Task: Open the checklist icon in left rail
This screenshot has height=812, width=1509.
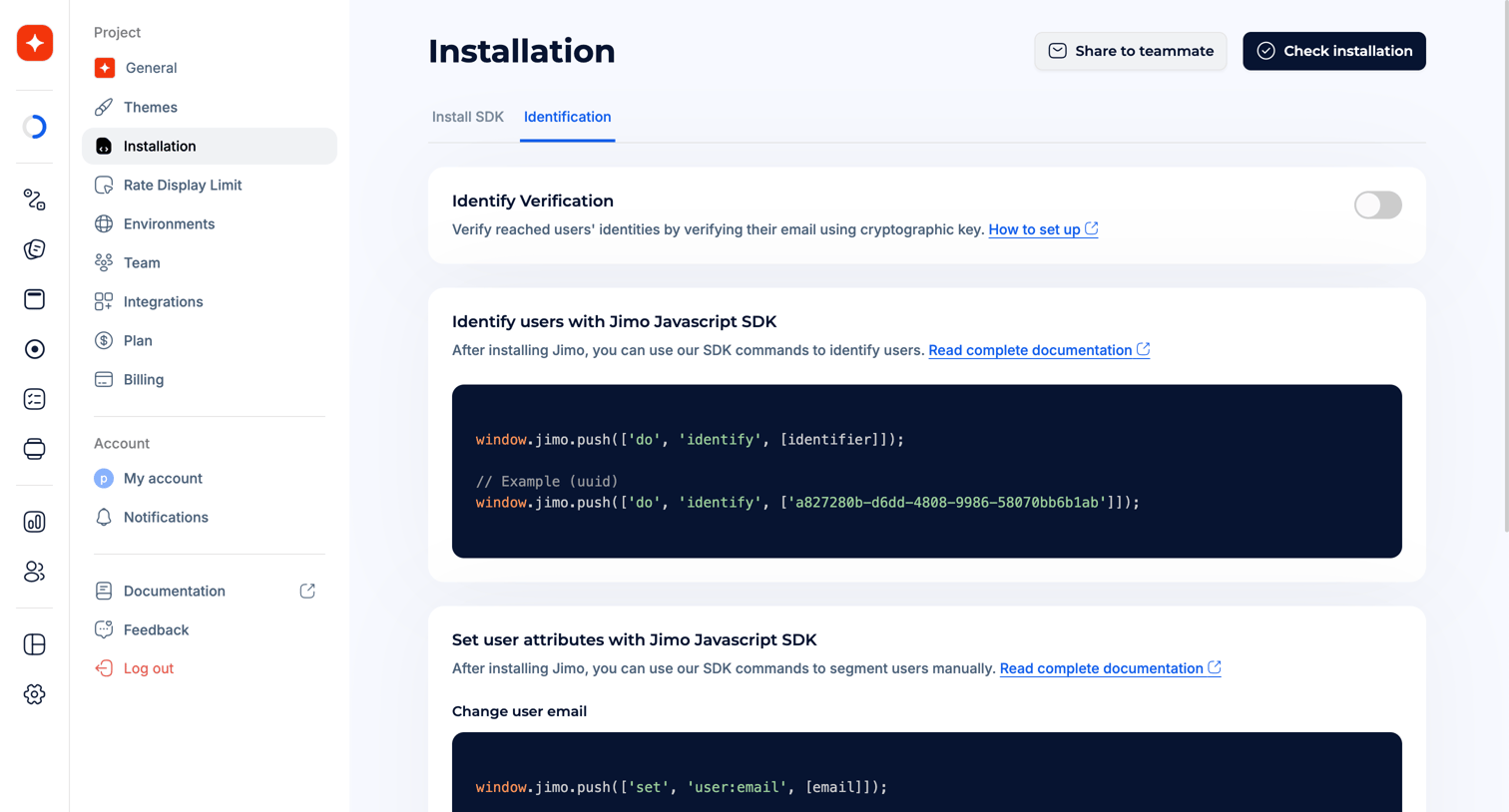Action: coord(35,399)
